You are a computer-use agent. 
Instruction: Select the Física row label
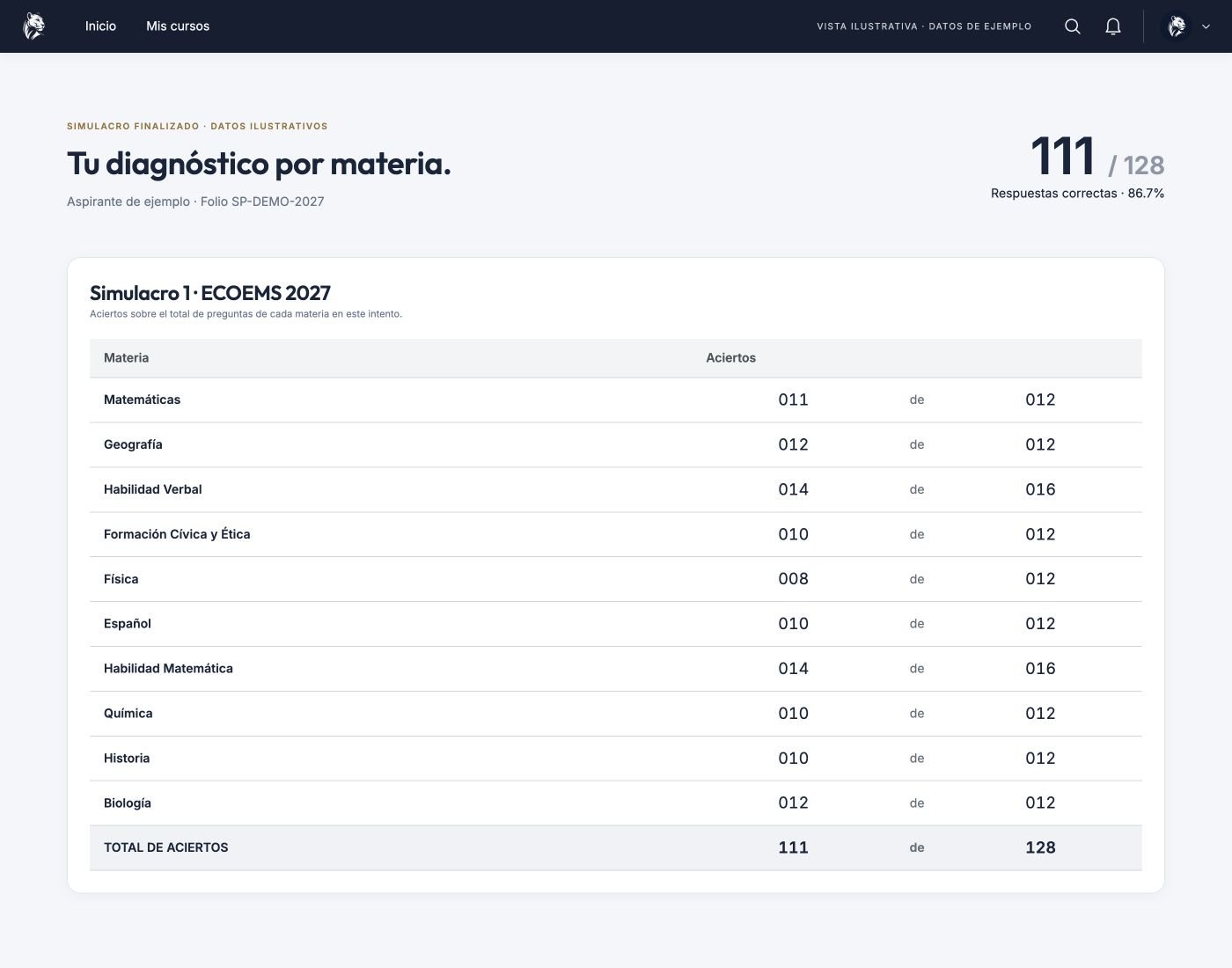121,579
